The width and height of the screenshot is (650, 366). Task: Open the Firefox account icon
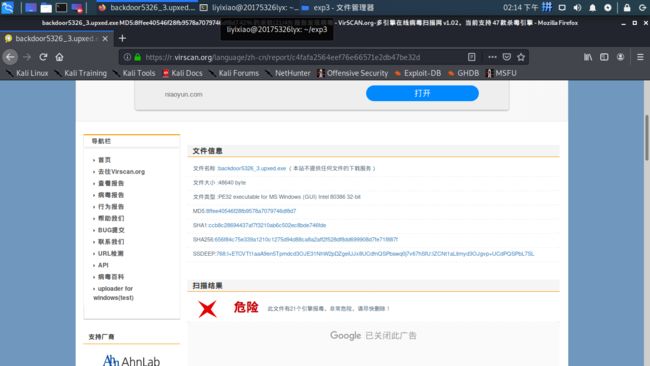[620, 57]
